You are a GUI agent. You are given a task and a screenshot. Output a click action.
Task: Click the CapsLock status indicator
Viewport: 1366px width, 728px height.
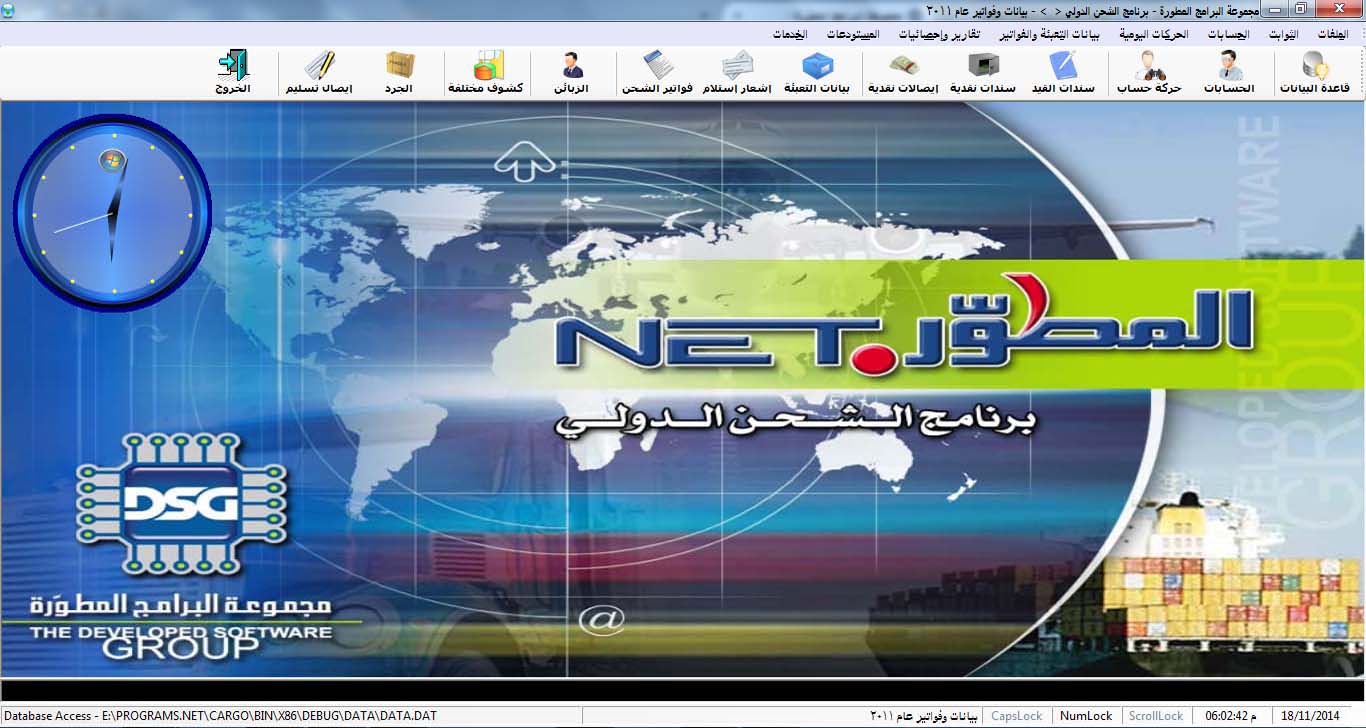[1016, 716]
